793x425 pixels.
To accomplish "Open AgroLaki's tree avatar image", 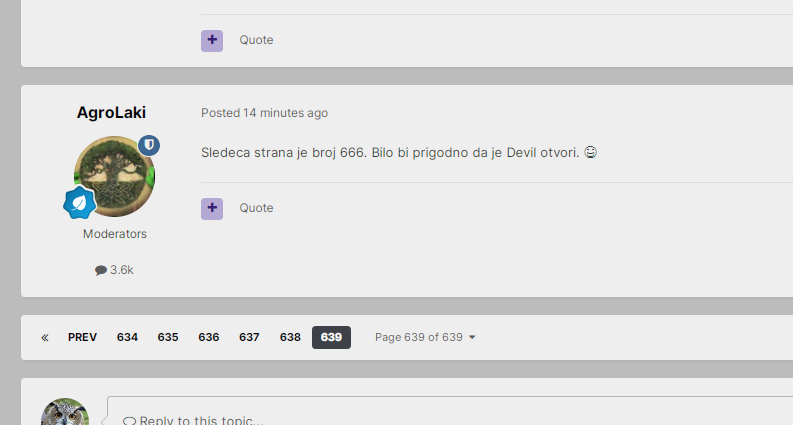I will pos(115,177).
